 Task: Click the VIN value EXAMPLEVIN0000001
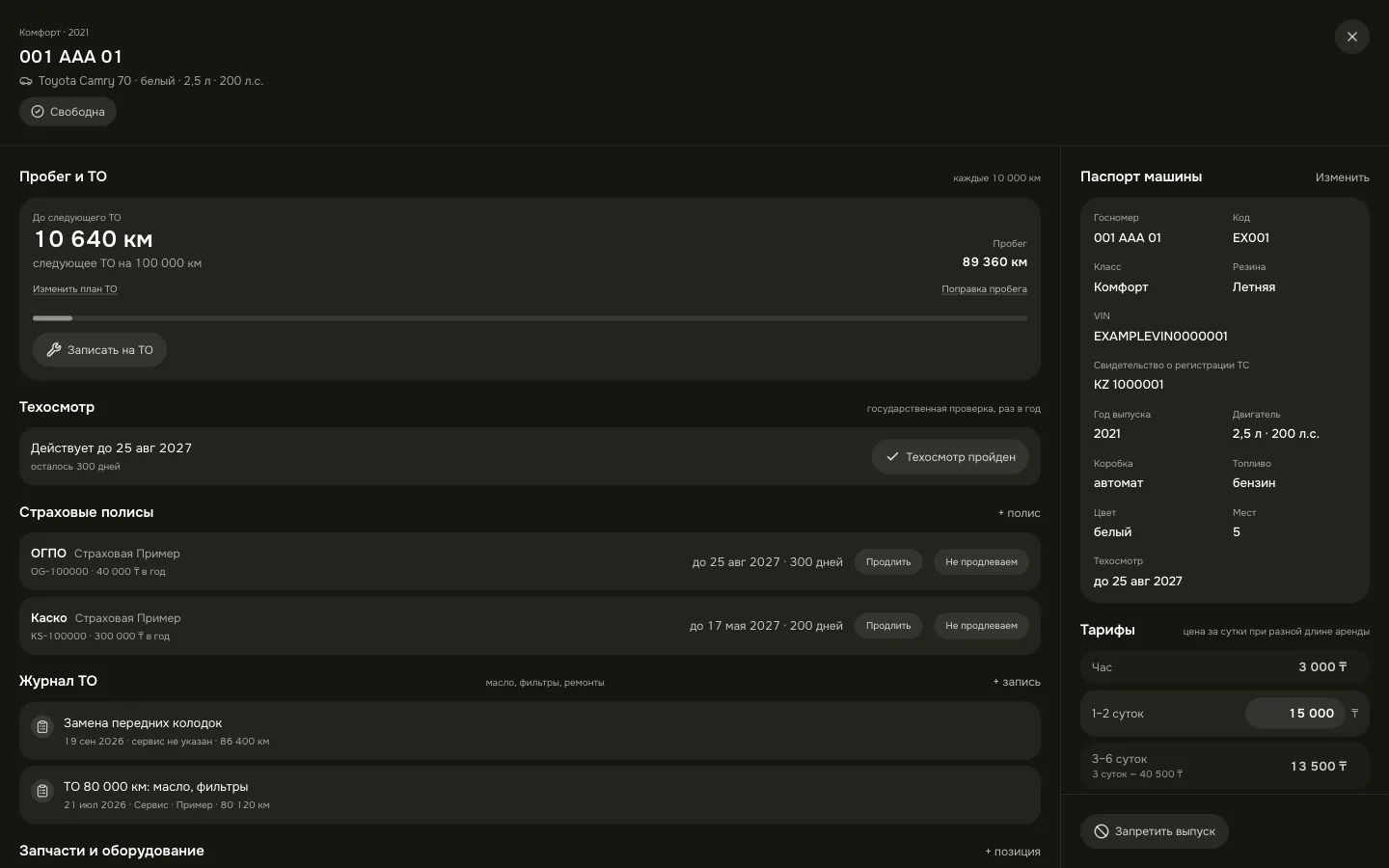[1160, 337]
